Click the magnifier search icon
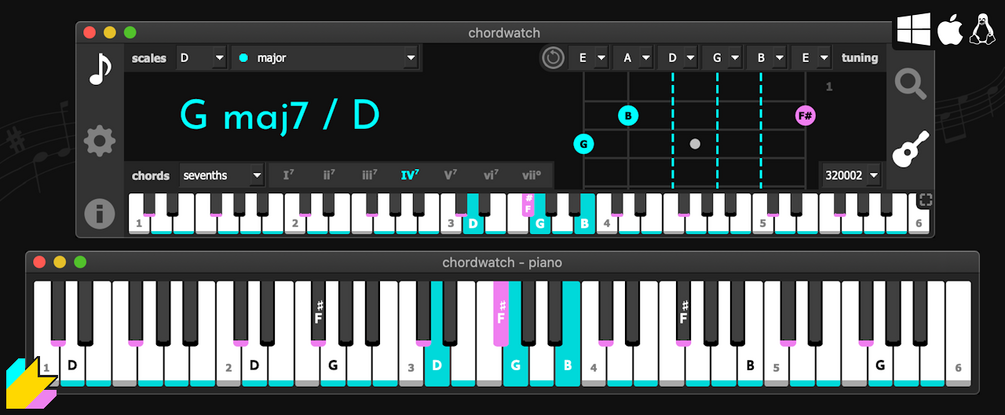 coord(911,85)
